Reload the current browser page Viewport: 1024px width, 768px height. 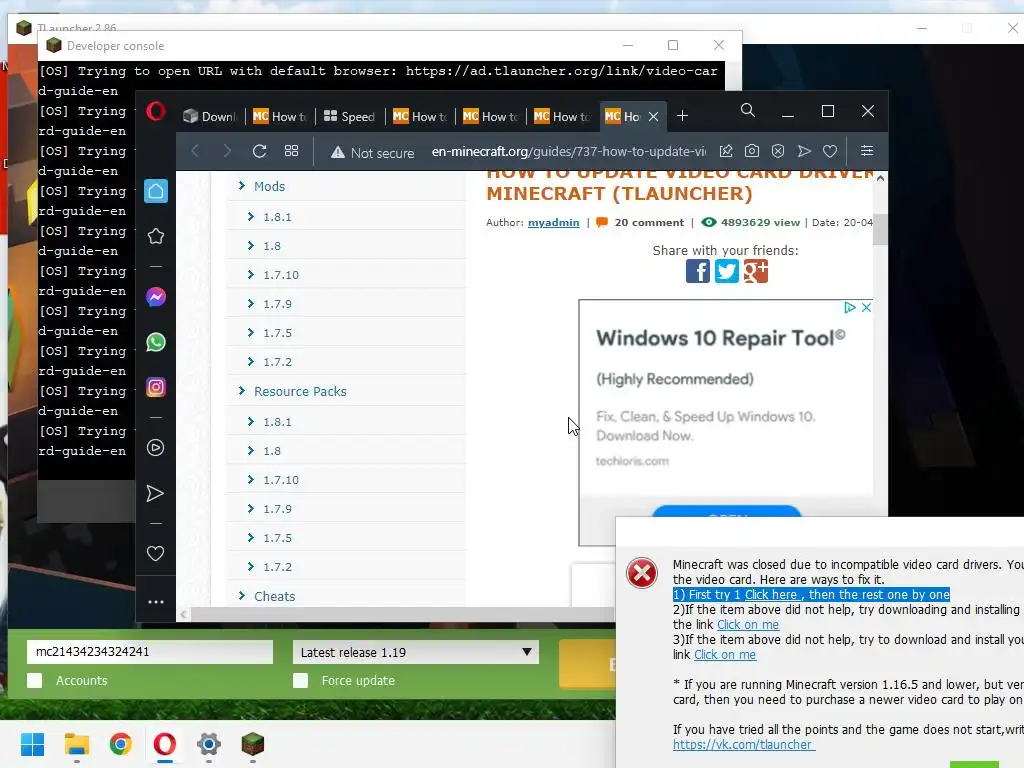(x=259, y=152)
